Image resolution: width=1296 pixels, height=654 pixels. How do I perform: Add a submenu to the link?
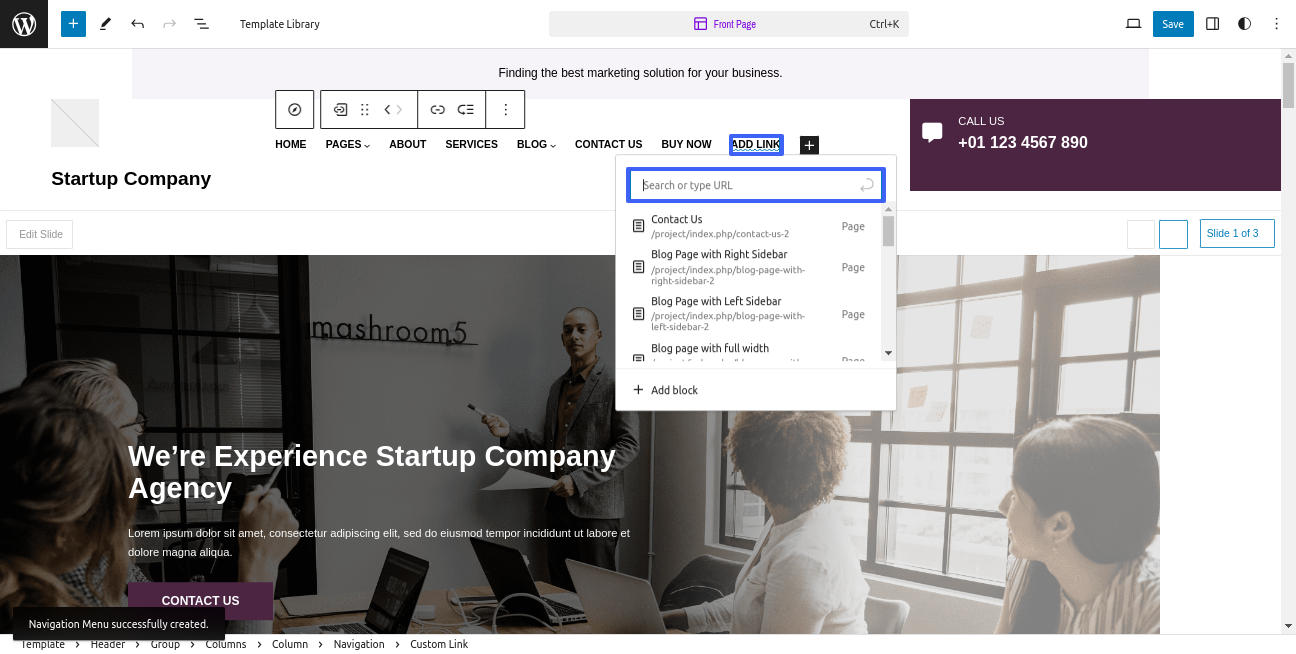[x=466, y=110]
